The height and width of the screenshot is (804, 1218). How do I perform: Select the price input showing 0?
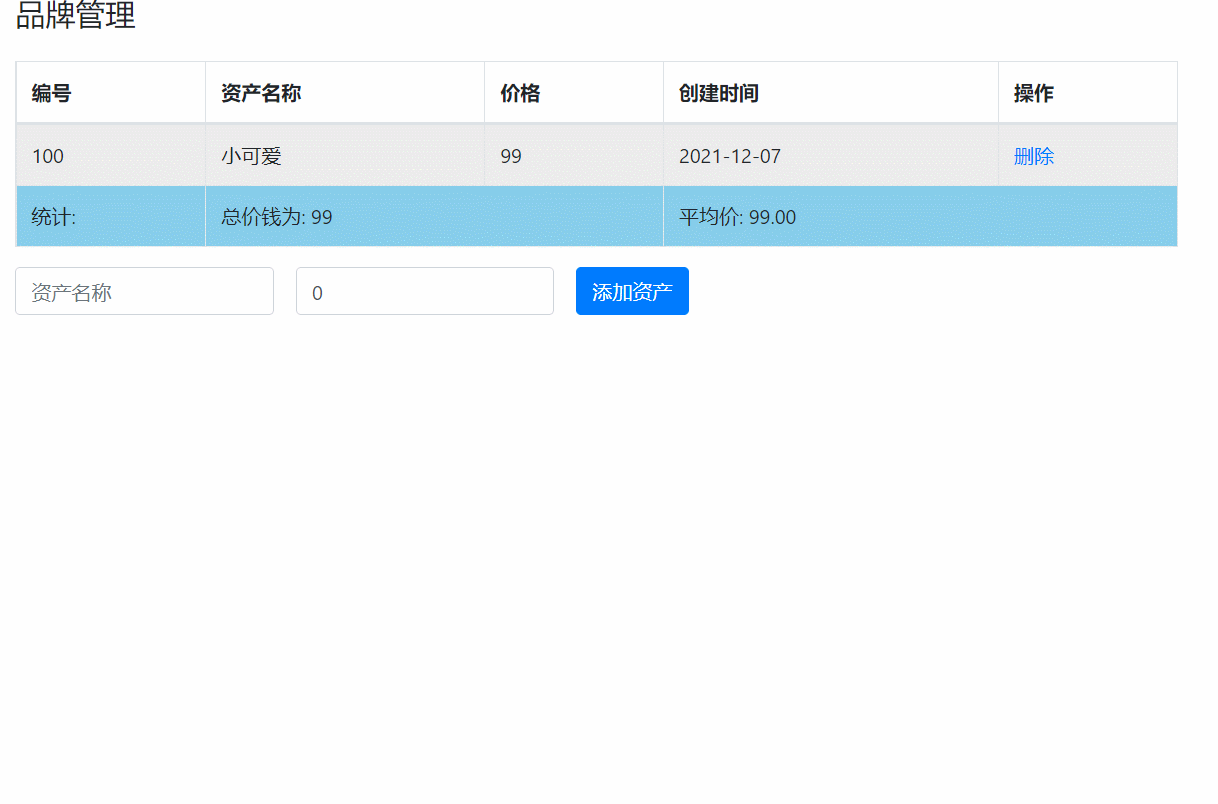pos(424,291)
